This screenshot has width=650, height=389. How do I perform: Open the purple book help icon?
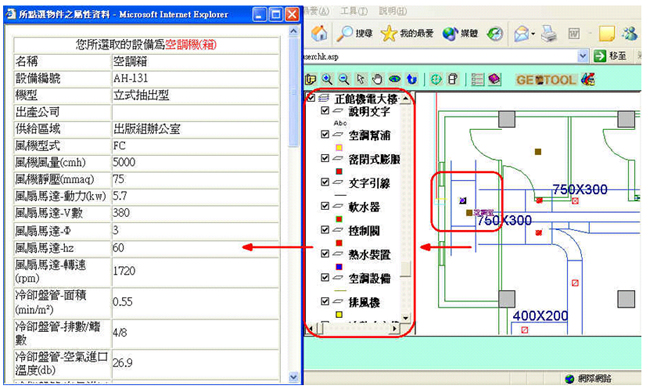[x=494, y=79]
